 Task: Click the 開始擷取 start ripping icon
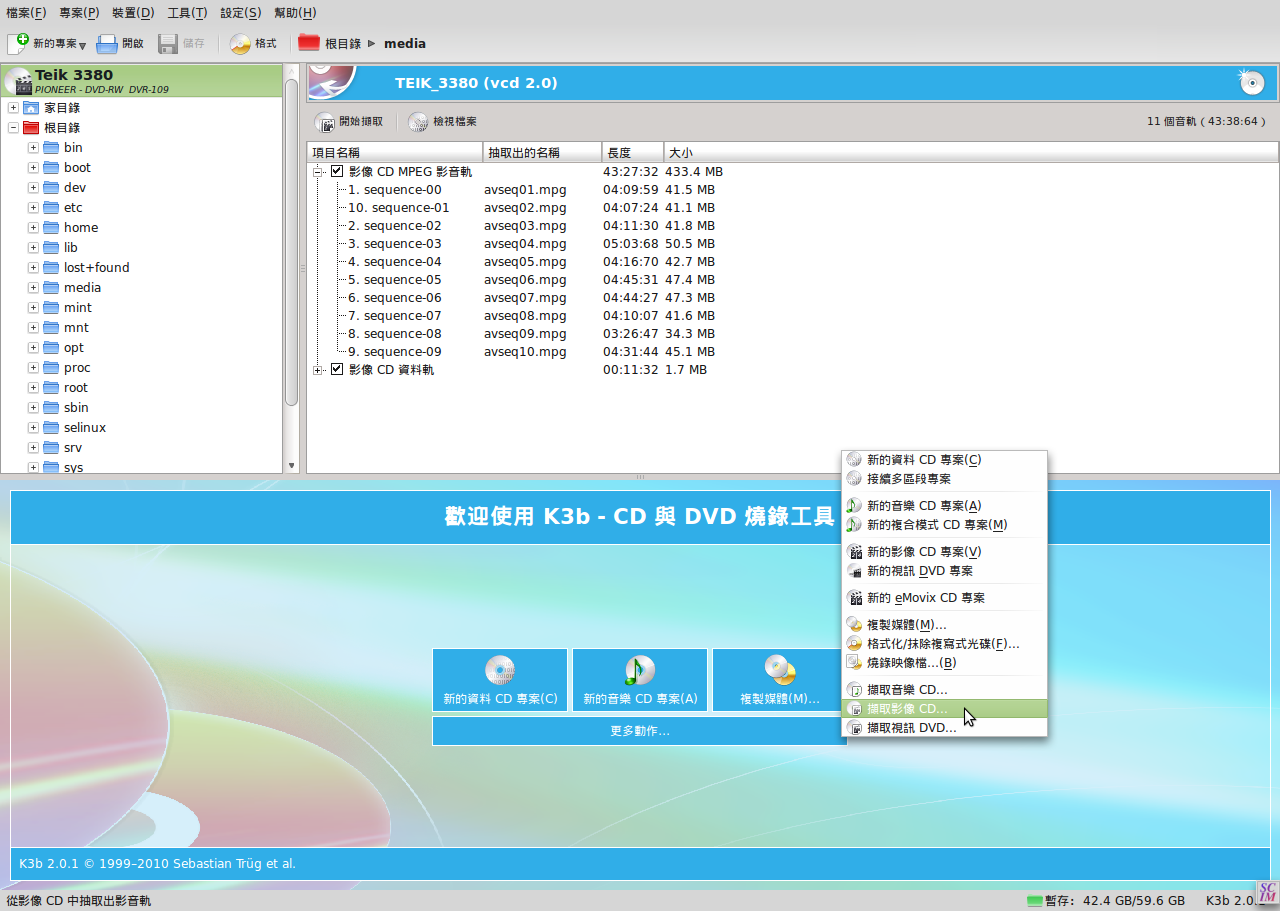(326, 122)
